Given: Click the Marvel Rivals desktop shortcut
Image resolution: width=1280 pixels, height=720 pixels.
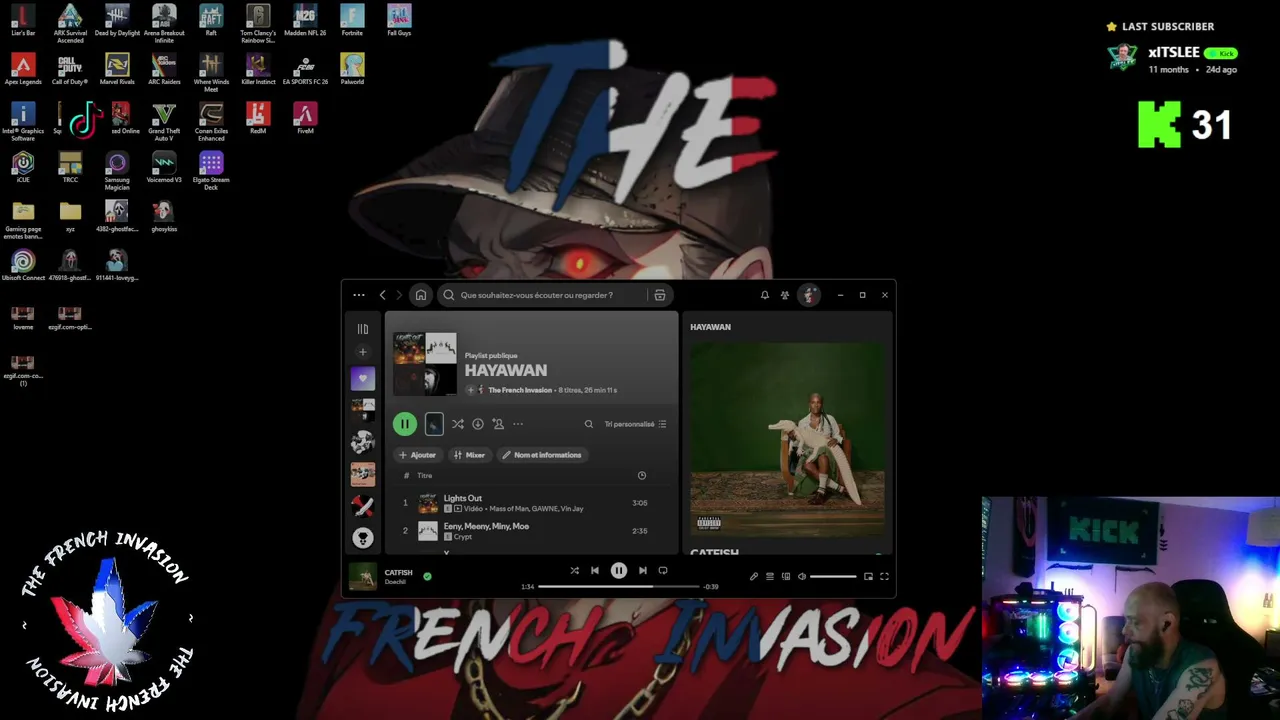Looking at the screenshot, I should 117,70.
